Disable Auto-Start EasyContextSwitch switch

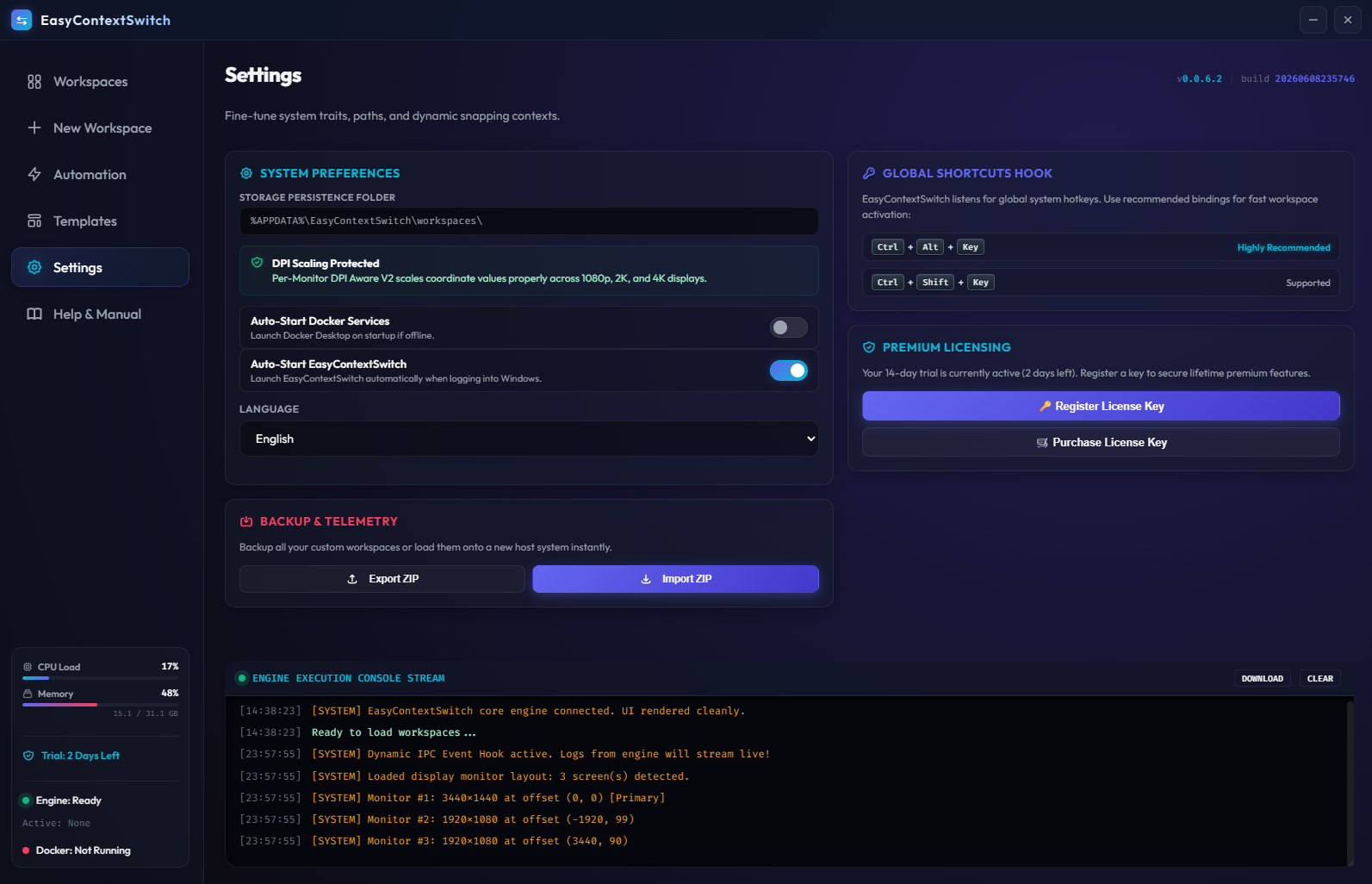(788, 370)
